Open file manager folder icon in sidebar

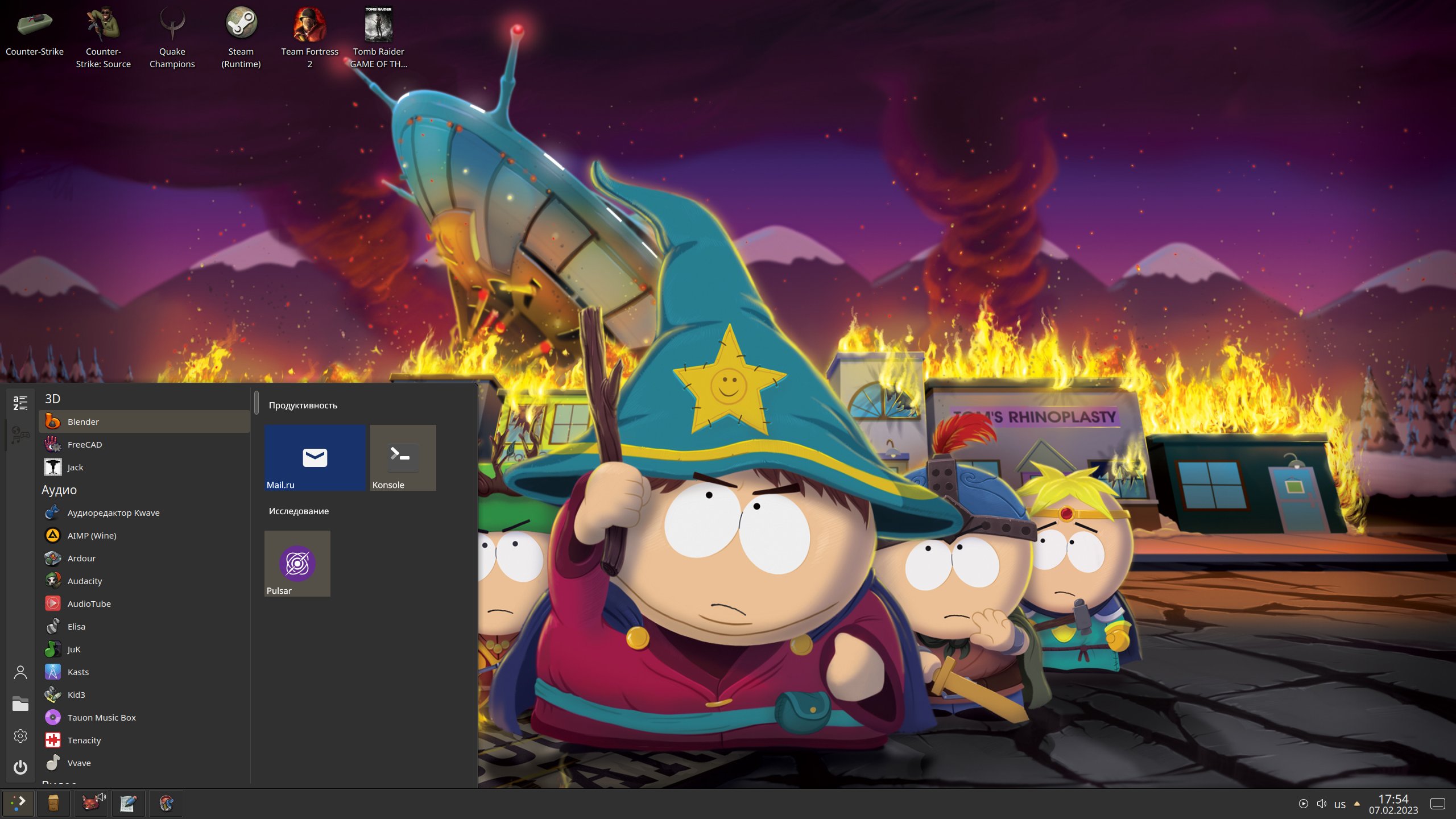pyautogui.click(x=20, y=704)
